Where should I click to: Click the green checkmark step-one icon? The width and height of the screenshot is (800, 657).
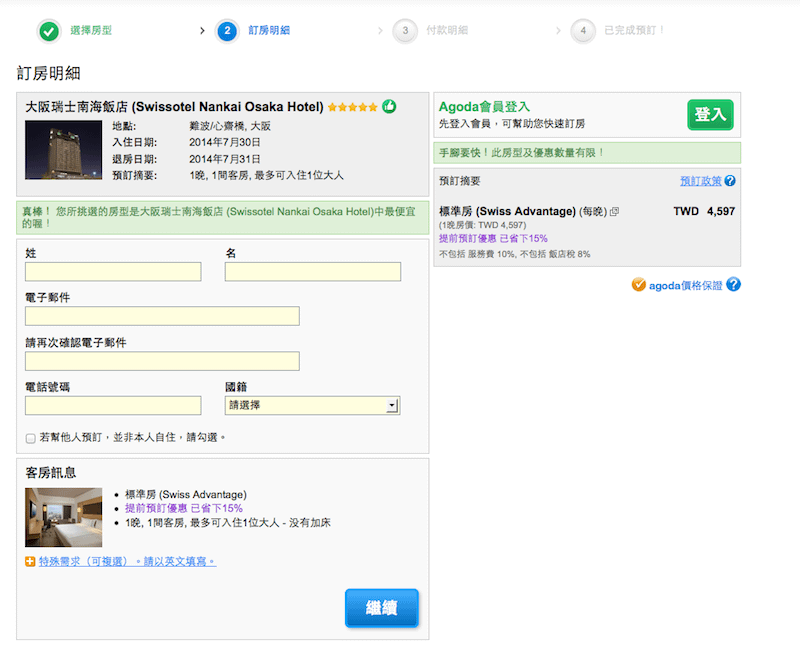(49, 31)
